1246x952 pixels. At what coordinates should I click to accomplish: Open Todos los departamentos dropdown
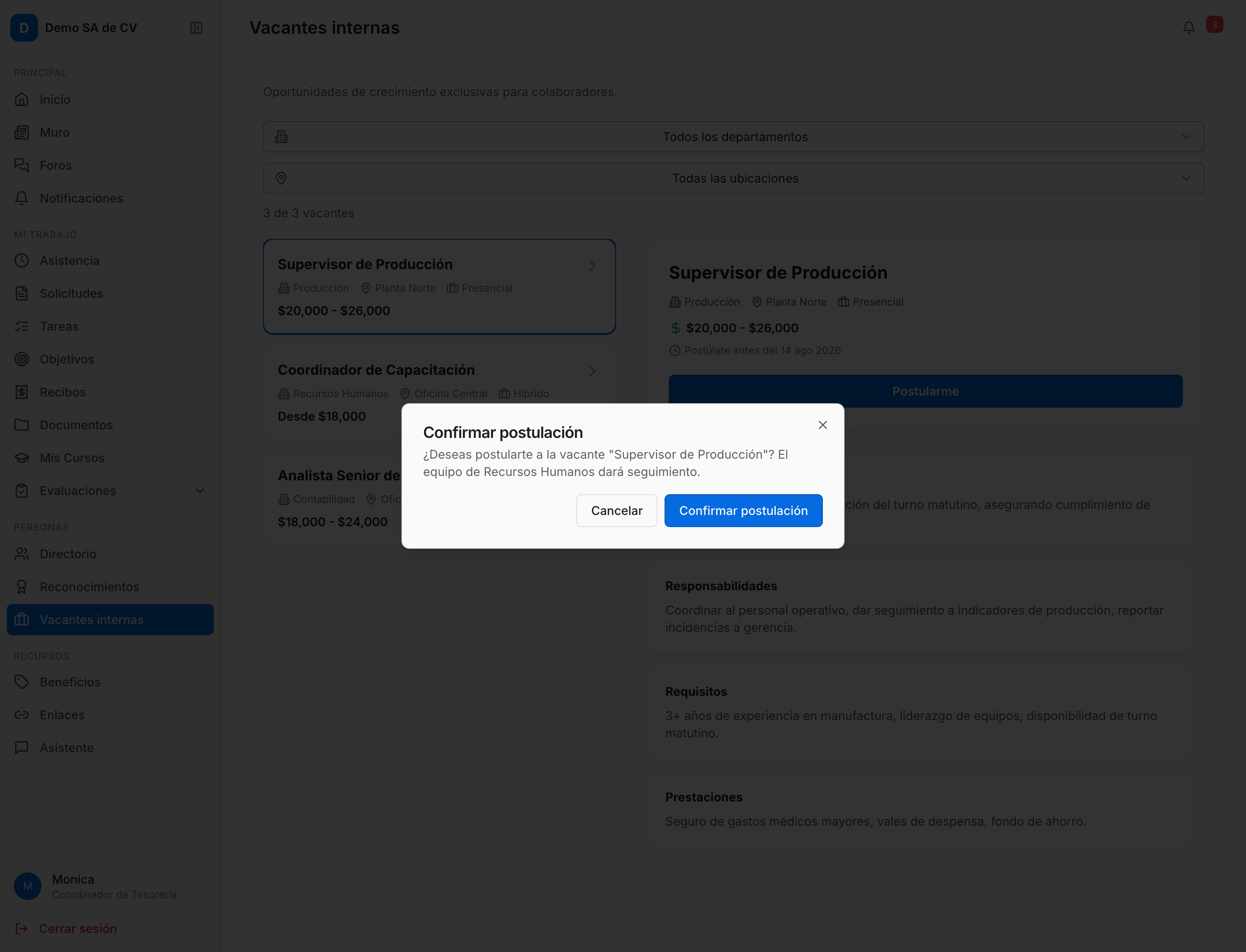point(733,137)
